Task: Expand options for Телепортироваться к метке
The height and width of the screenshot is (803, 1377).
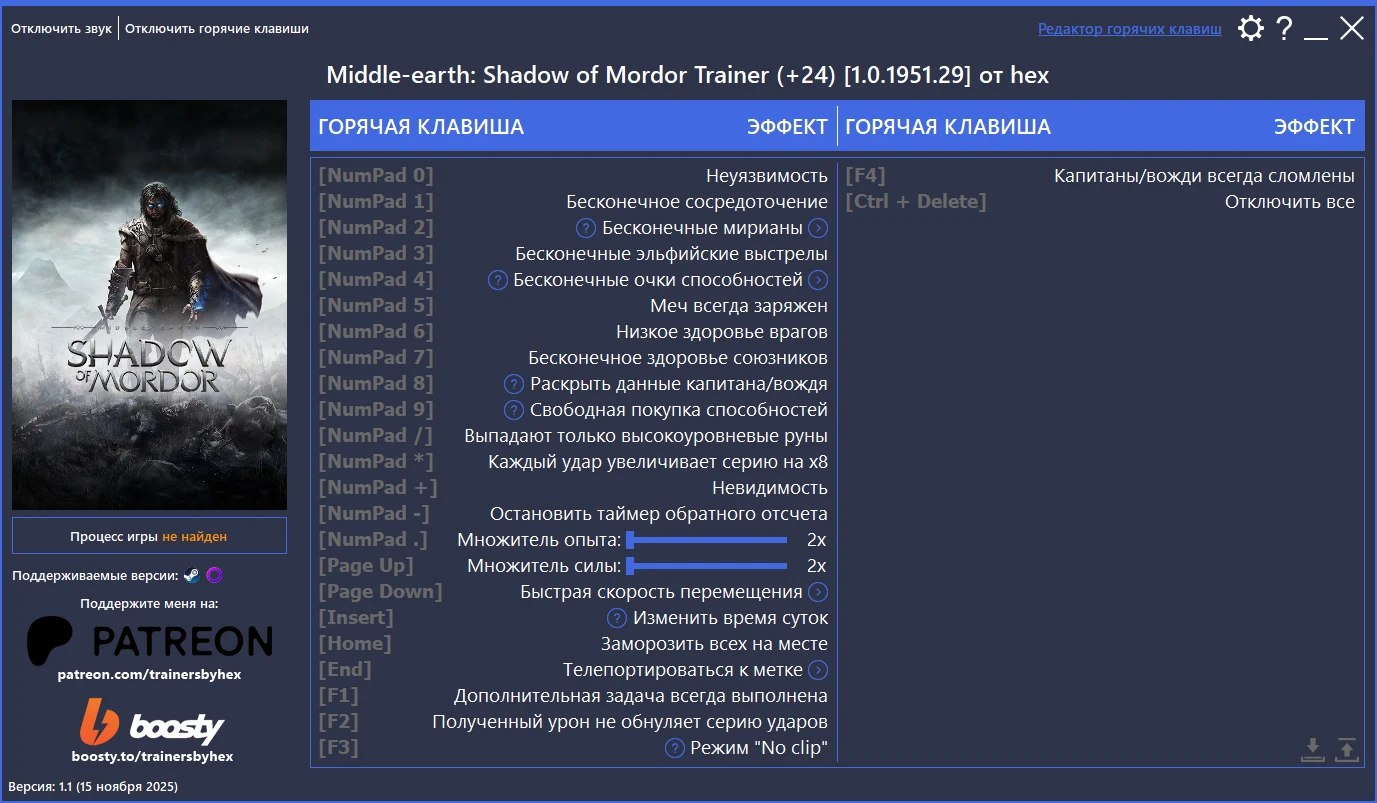Action: pyautogui.click(x=819, y=669)
